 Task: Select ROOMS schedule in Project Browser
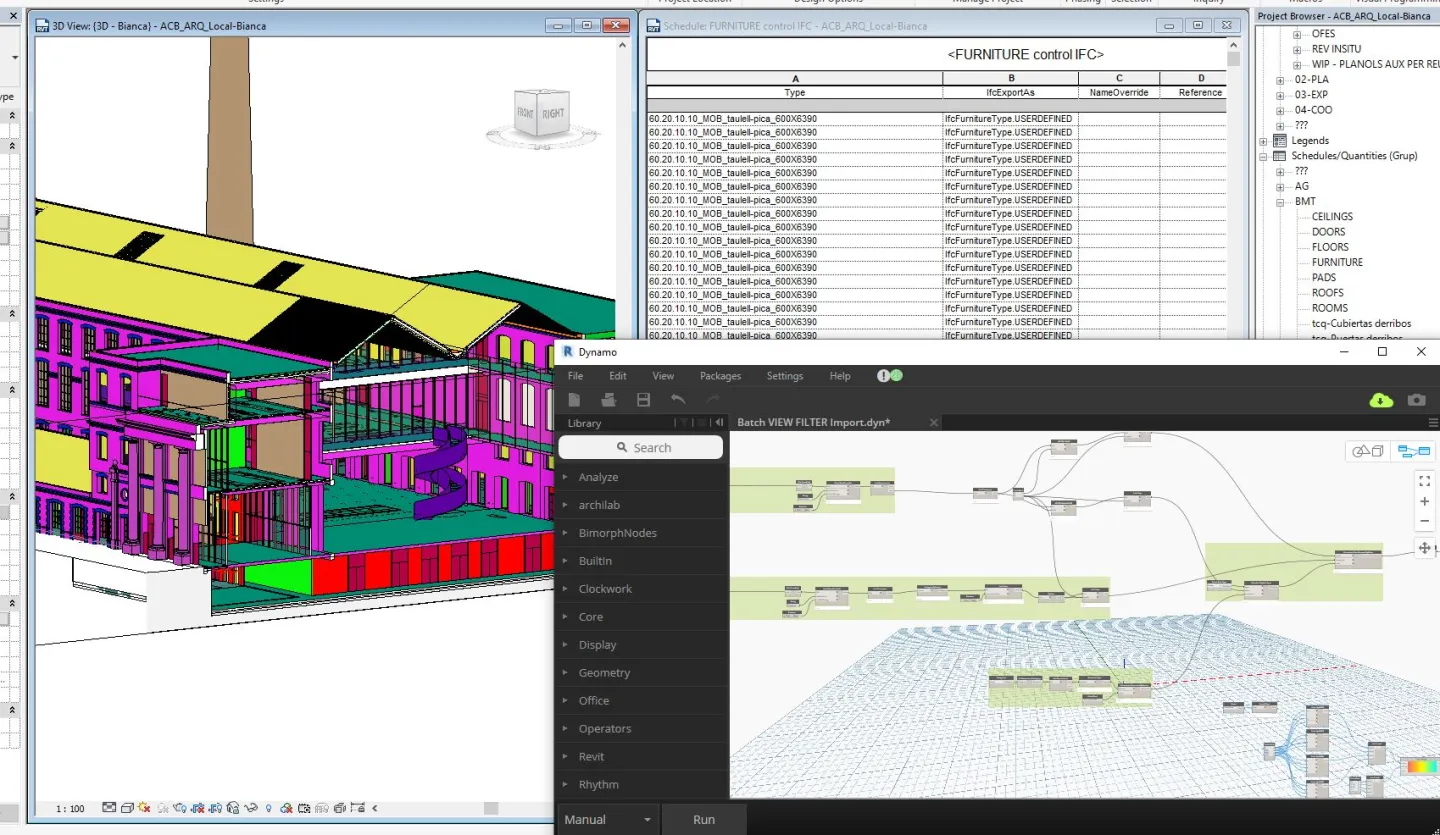(x=1330, y=308)
